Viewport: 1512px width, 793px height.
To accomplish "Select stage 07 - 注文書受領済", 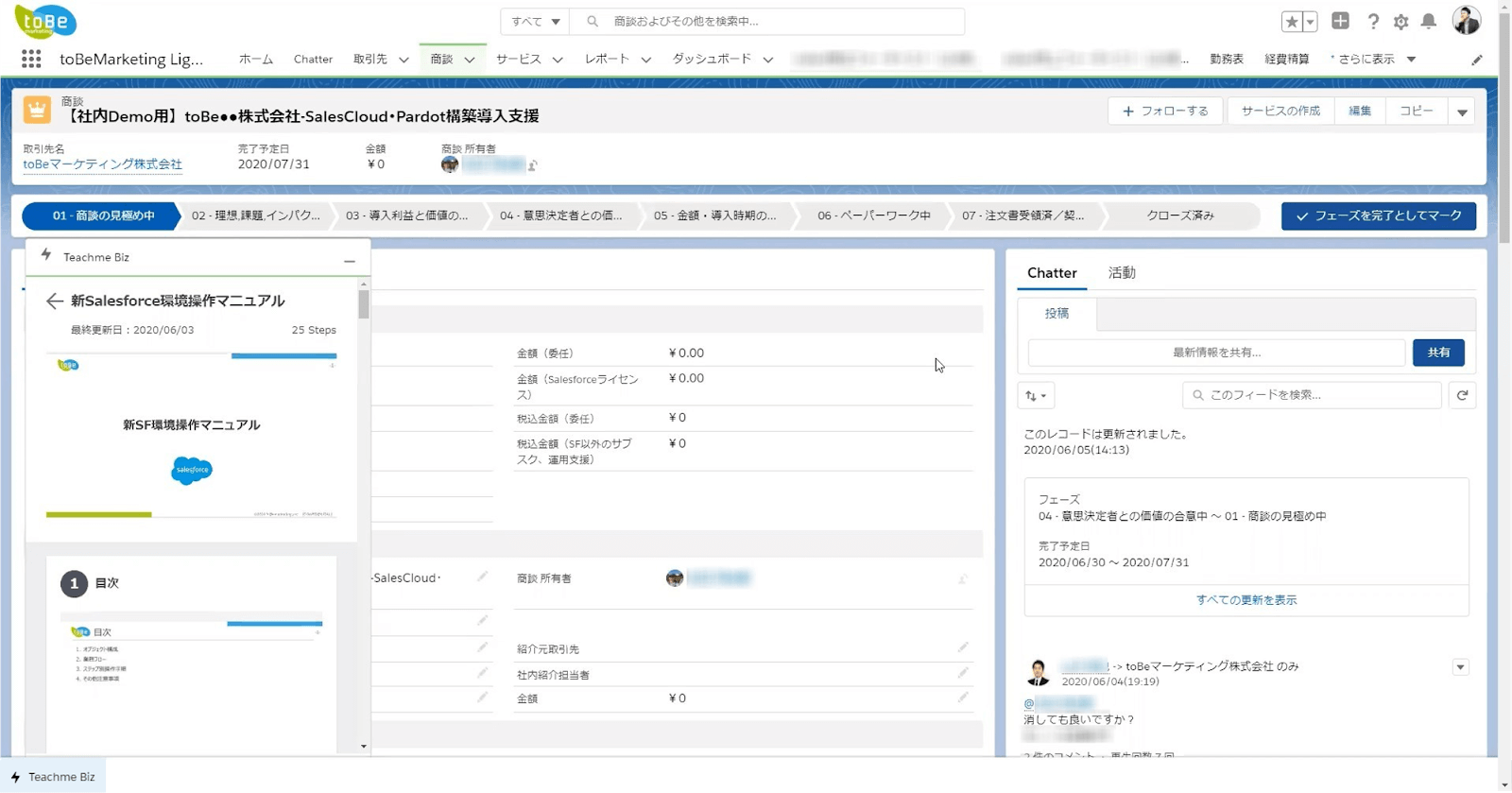I will pyautogui.click(x=1023, y=216).
